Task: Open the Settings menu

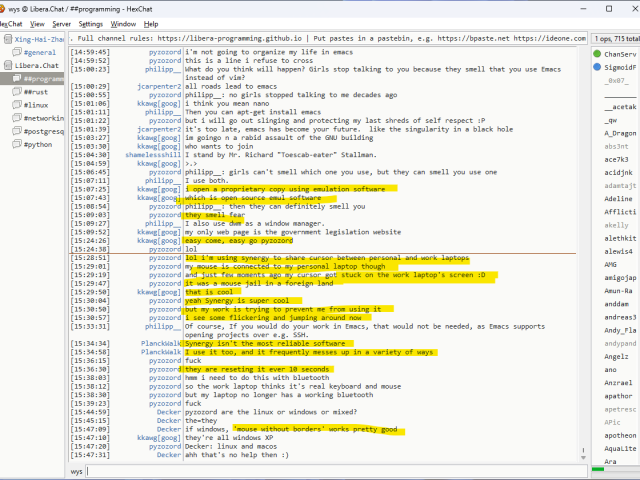Action: [x=90, y=23]
